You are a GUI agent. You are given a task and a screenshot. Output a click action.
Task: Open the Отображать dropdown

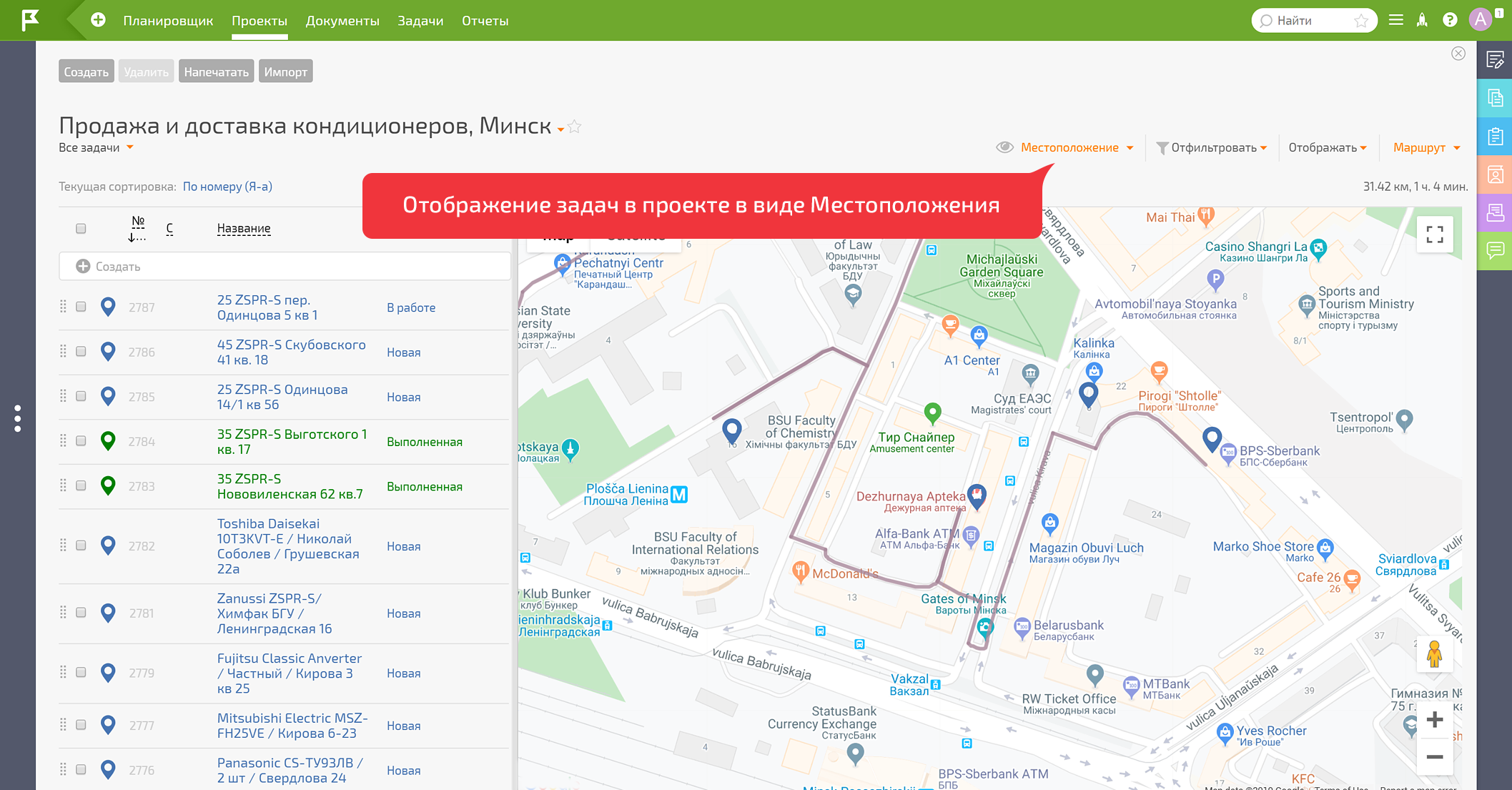[1328, 147]
